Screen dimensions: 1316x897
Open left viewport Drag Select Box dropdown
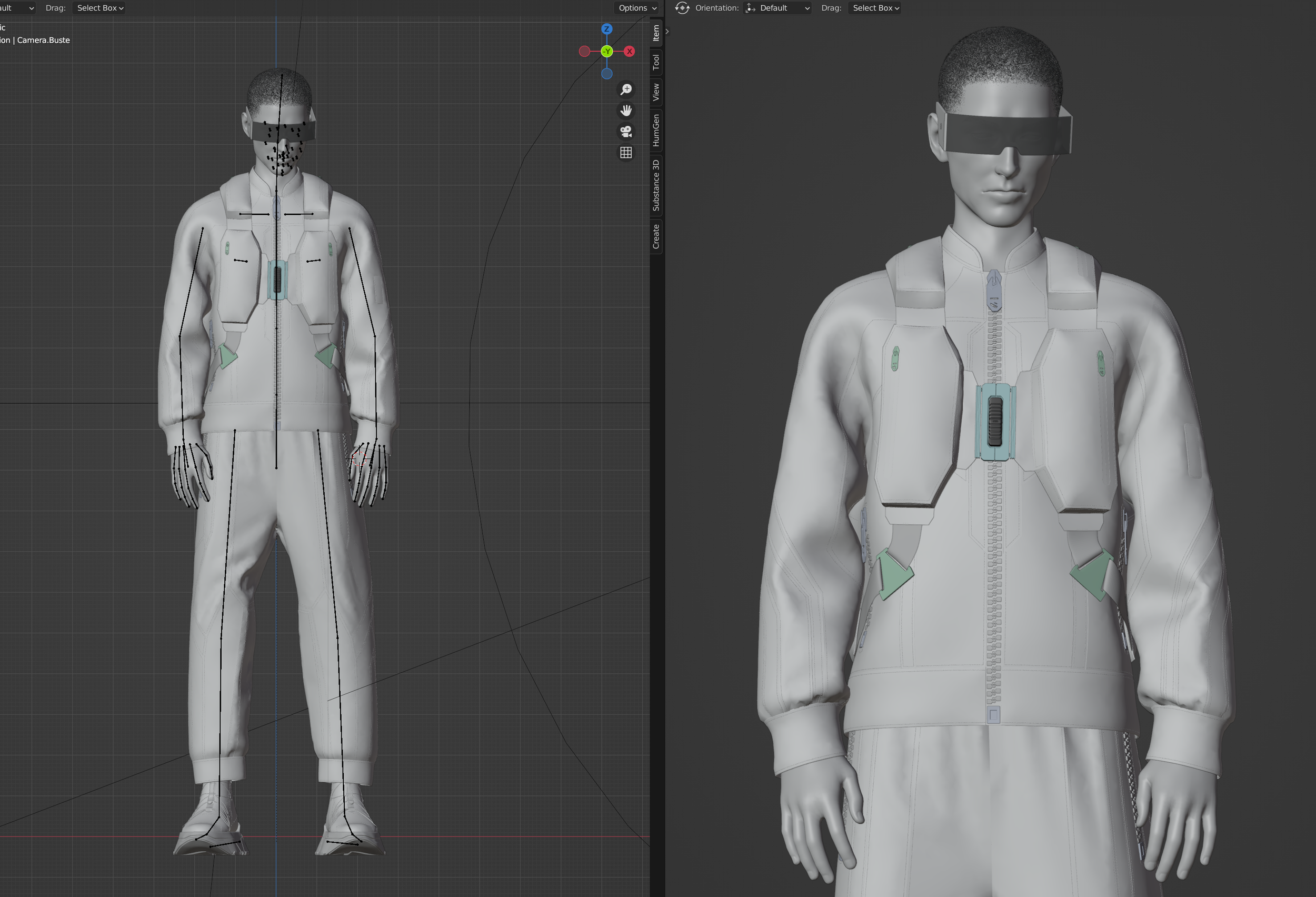(99, 8)
